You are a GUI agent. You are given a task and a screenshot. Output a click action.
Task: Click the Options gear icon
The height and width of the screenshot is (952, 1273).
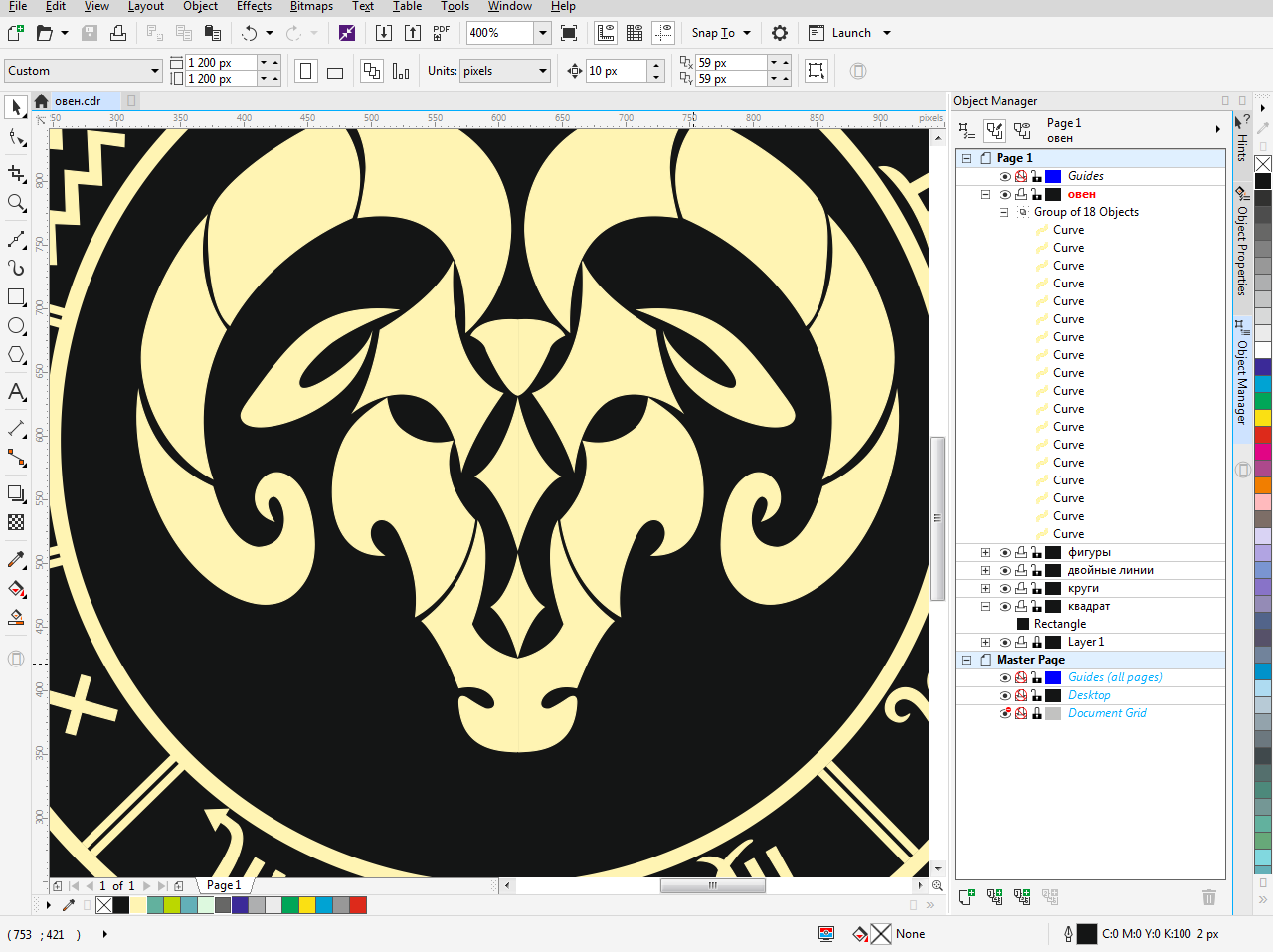tap(780, 33)
